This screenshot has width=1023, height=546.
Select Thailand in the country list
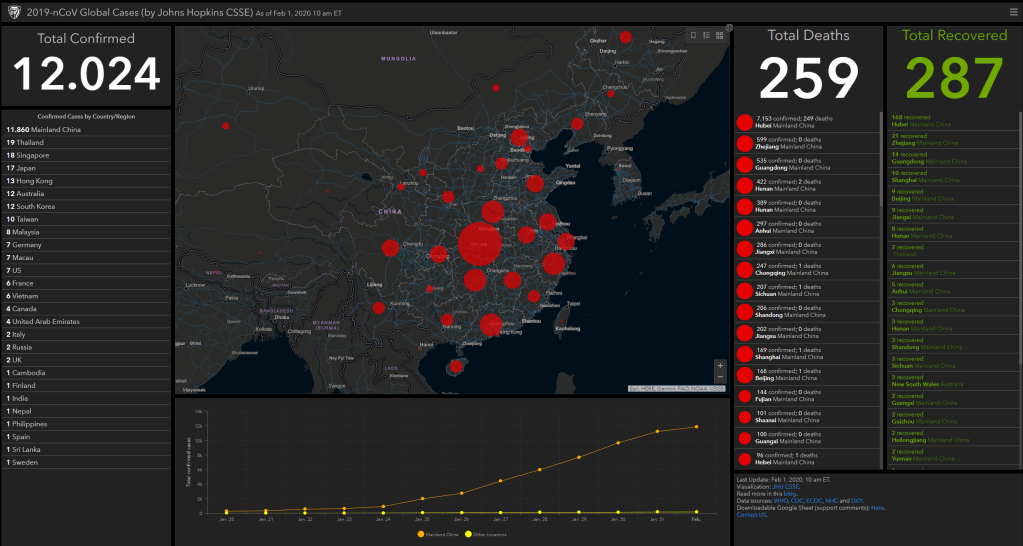(30, 143)
